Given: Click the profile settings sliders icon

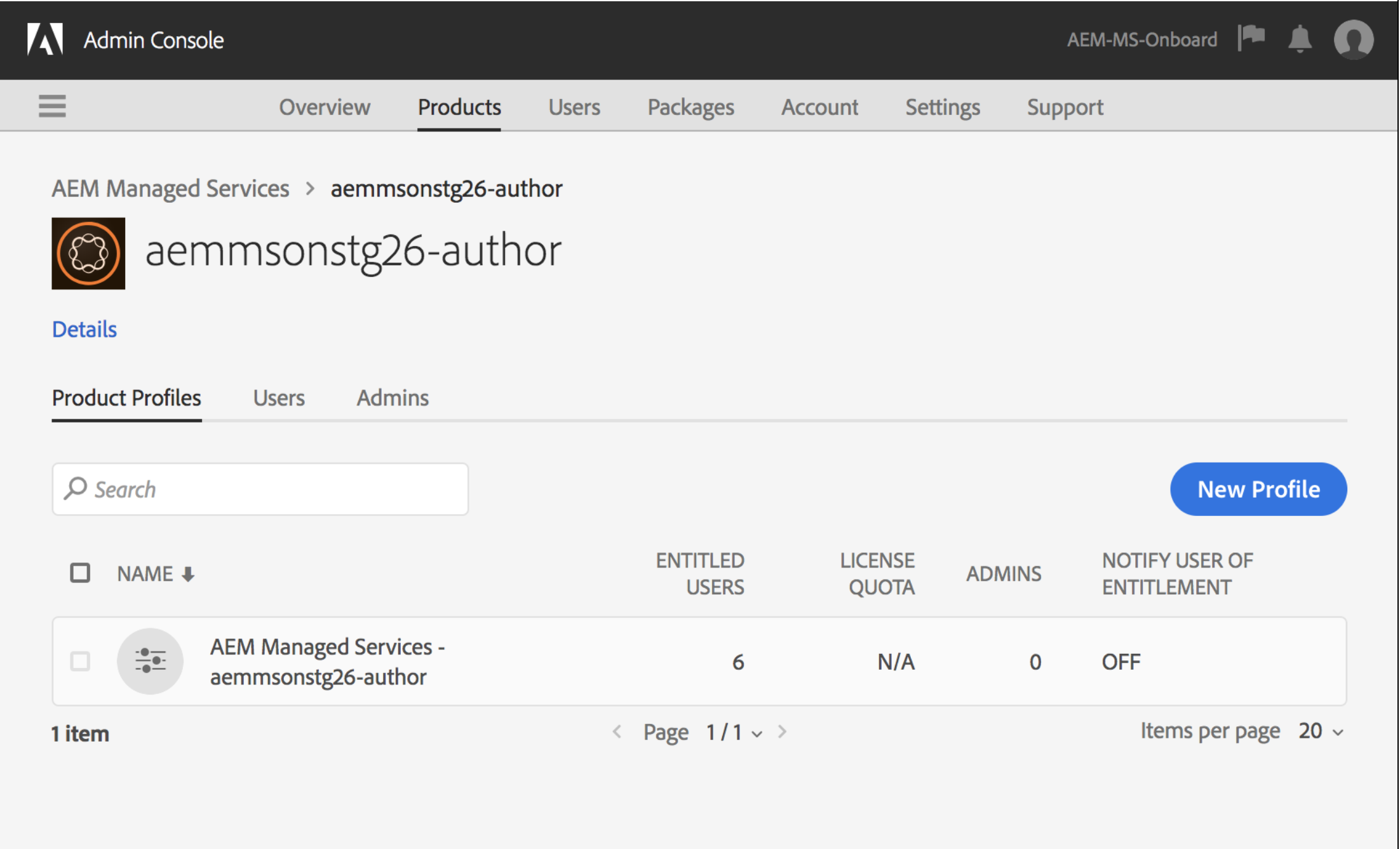Looking at the screenshot, I should 151,661.
